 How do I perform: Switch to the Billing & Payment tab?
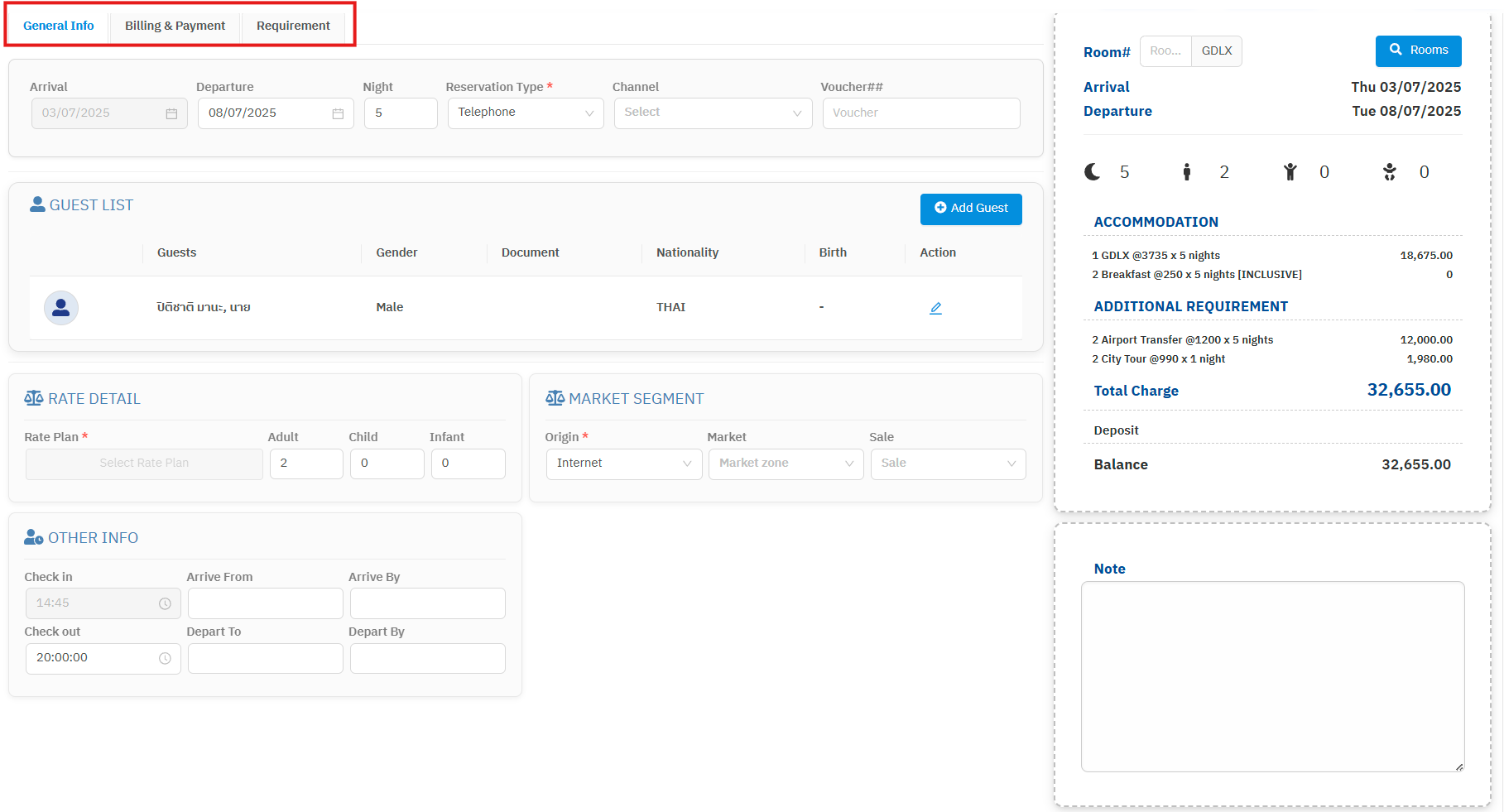[175, 26]
